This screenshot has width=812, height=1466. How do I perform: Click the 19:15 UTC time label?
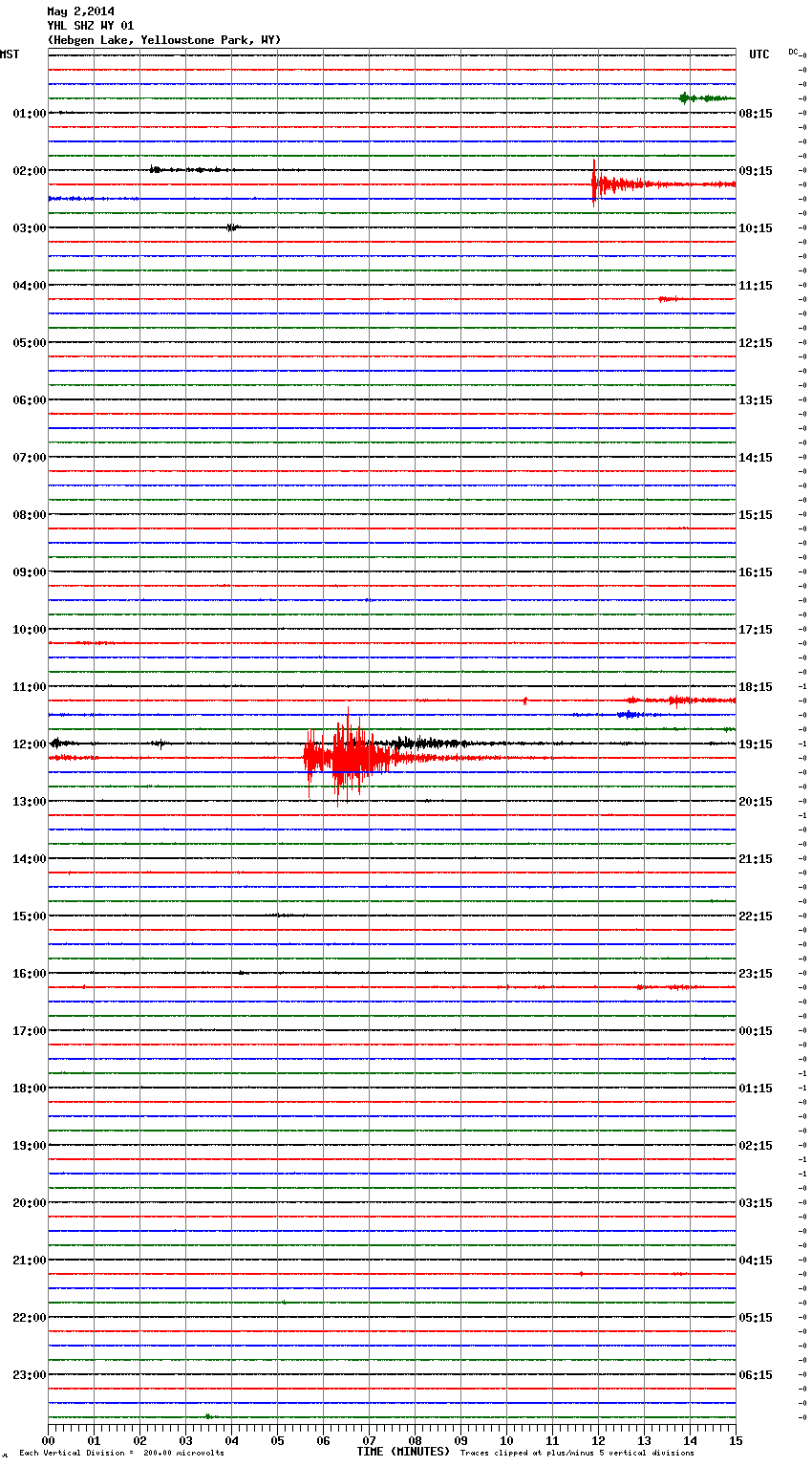[756, 744]
